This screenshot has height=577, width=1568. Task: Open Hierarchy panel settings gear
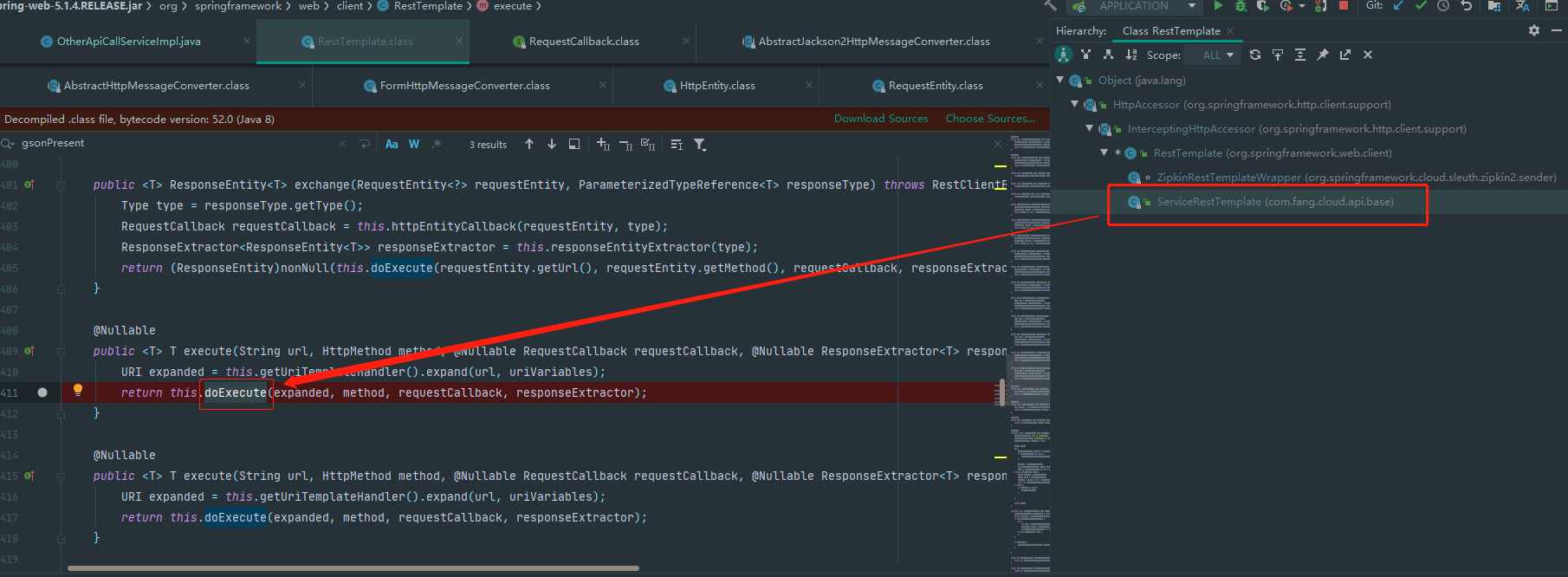coord(1534,30)
